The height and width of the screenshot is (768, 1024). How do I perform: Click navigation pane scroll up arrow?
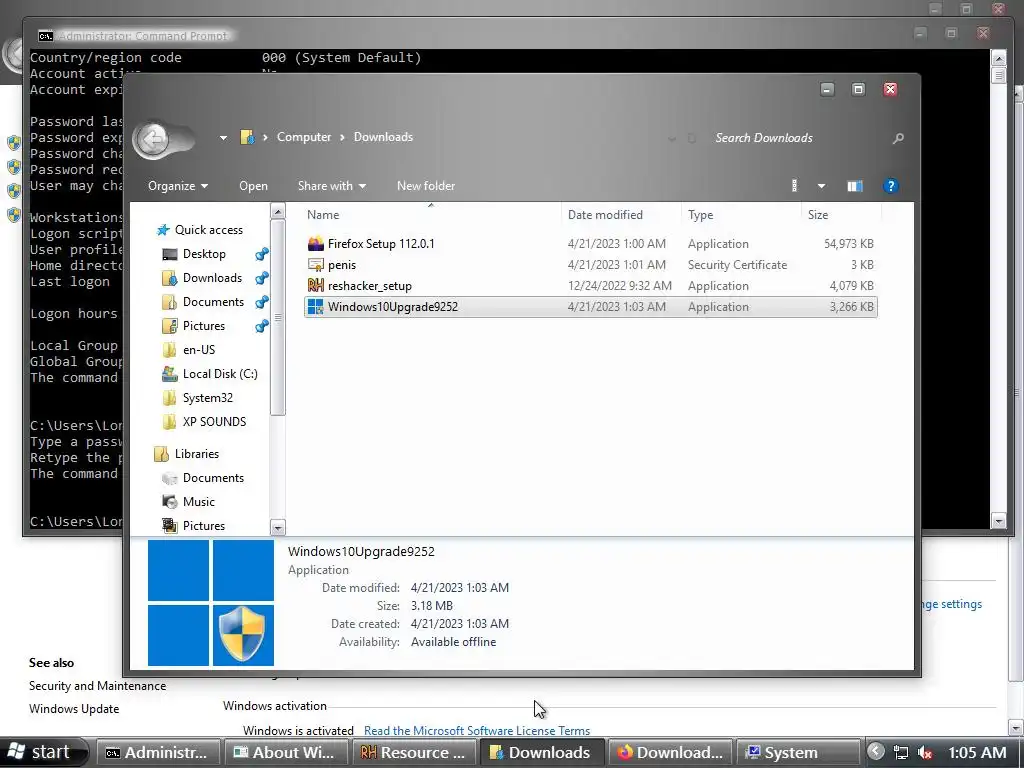278,212
